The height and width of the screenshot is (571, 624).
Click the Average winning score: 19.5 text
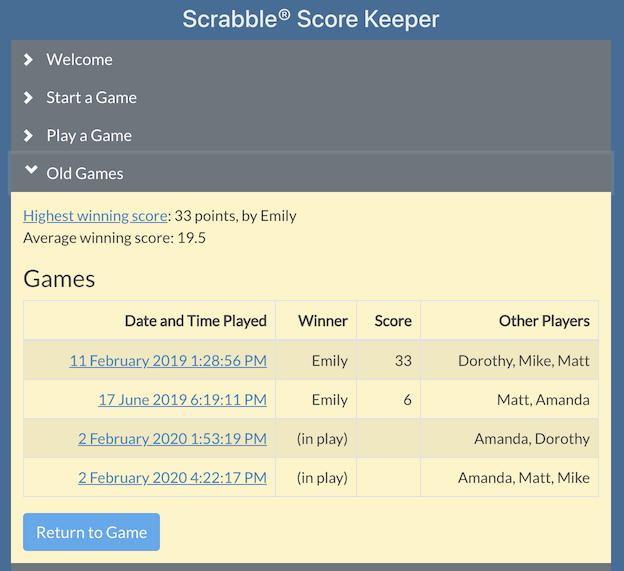(x=114, y=238)
